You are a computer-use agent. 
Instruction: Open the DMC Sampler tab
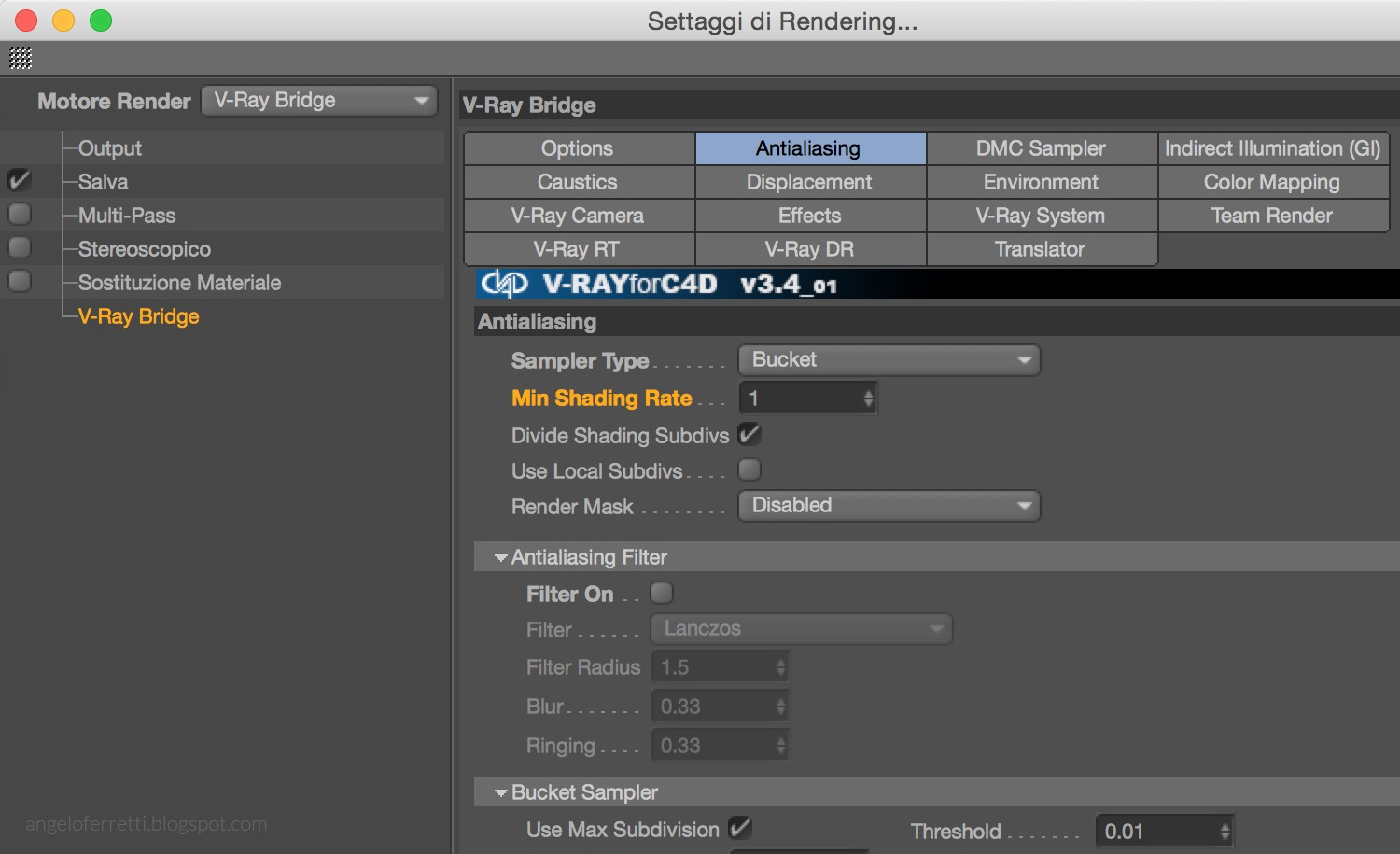1042,148
